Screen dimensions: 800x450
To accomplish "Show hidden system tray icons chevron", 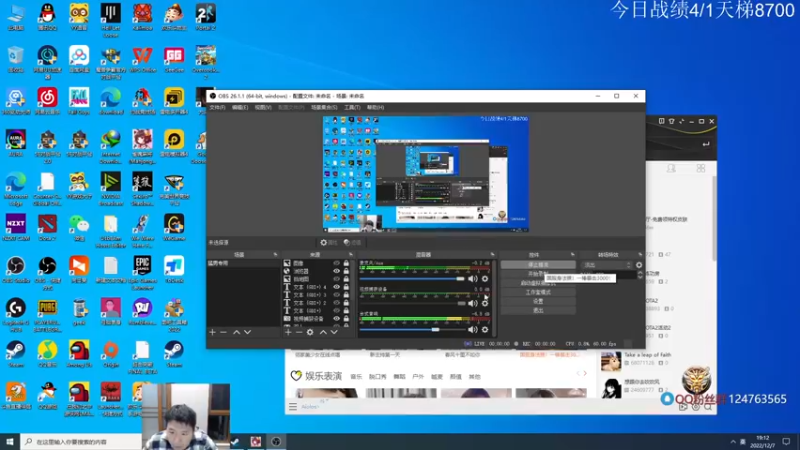I will pyautogui.click(x=733, y=441).
